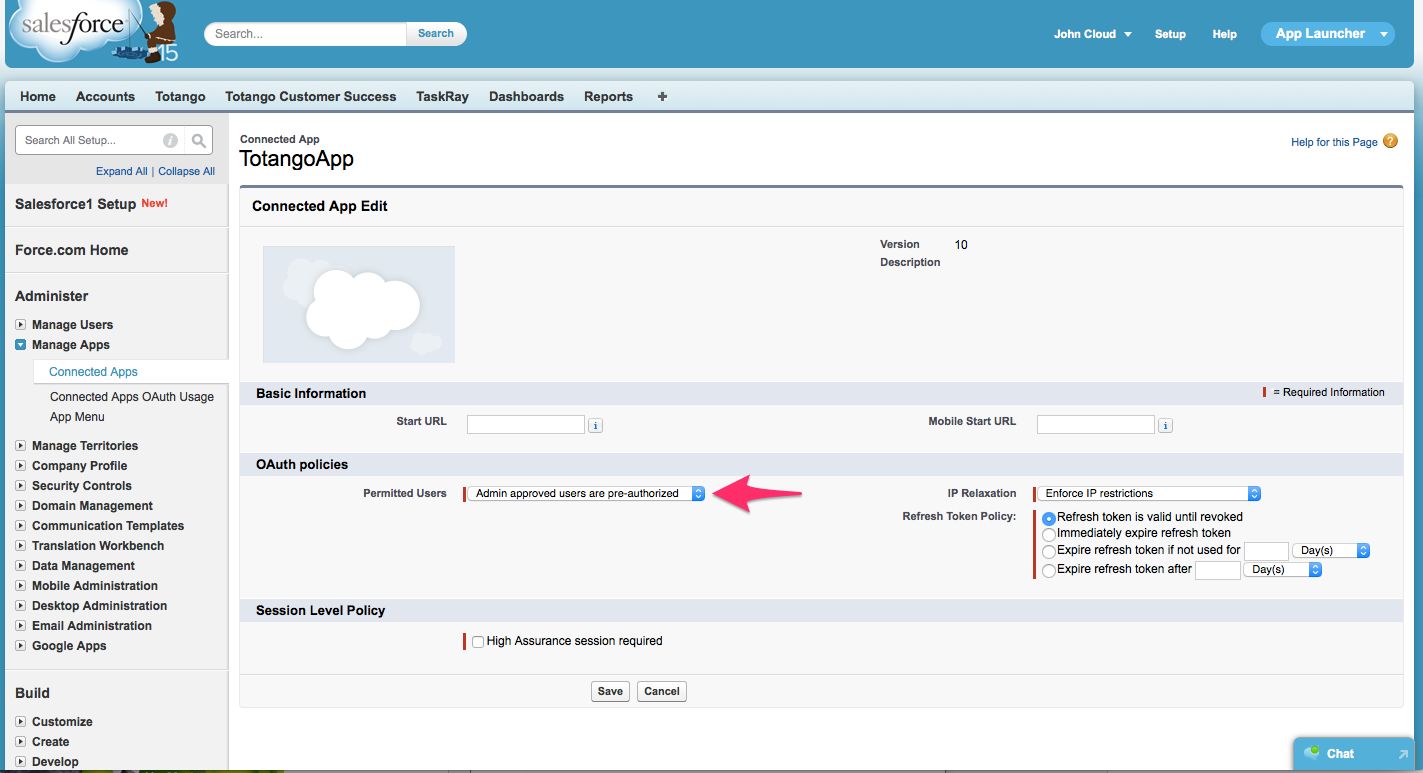
Task: Open the Chat widget
Action: click(x=1355, y=754)
